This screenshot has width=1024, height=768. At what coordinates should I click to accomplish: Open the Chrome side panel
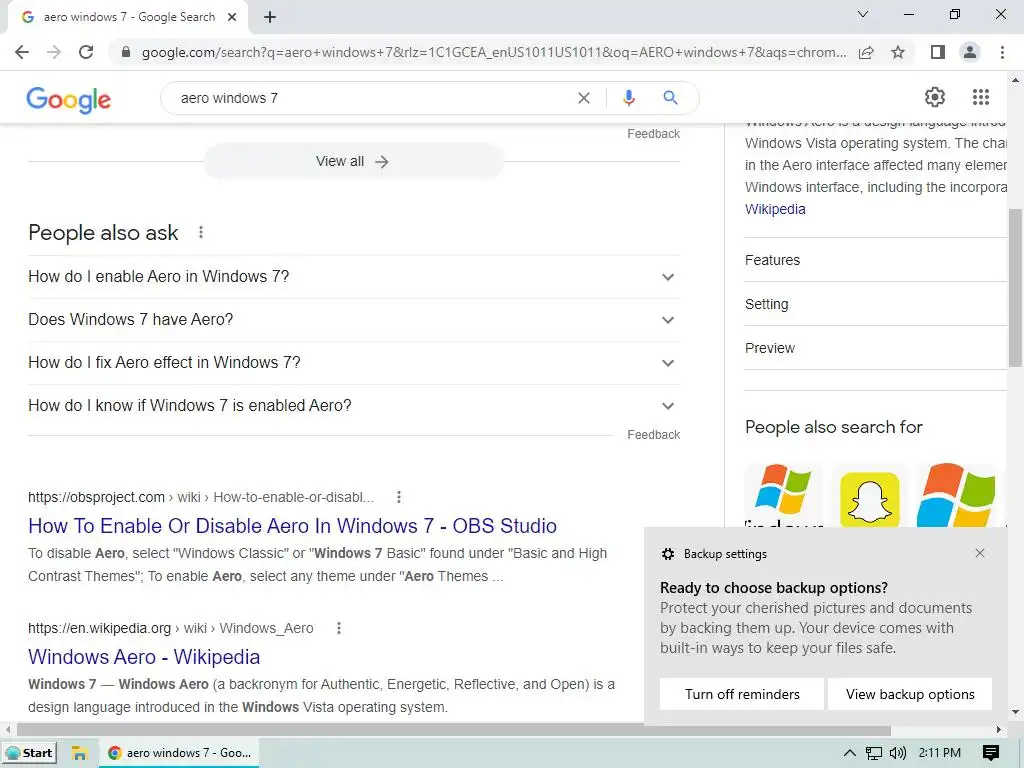coord(938,52)
